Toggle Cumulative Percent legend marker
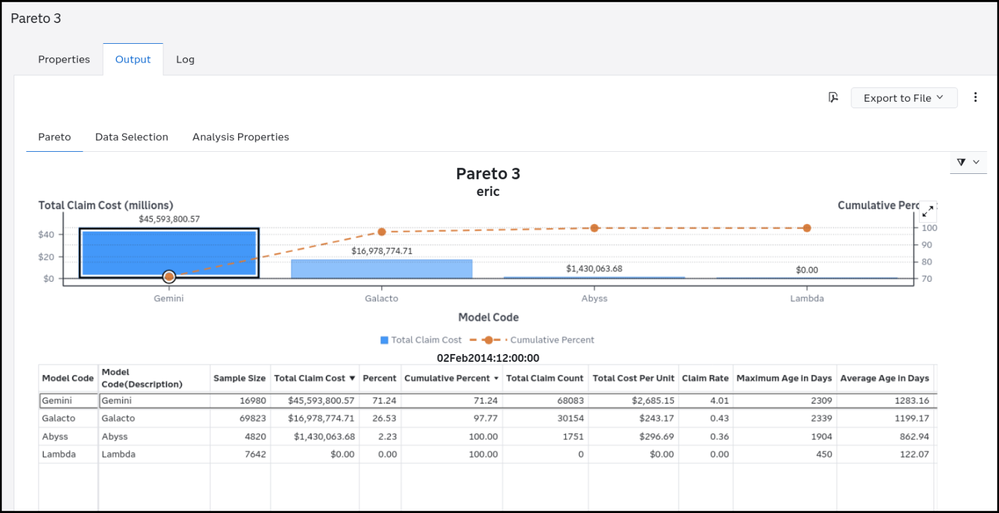 pyautogui.click(x=488, y=340)
